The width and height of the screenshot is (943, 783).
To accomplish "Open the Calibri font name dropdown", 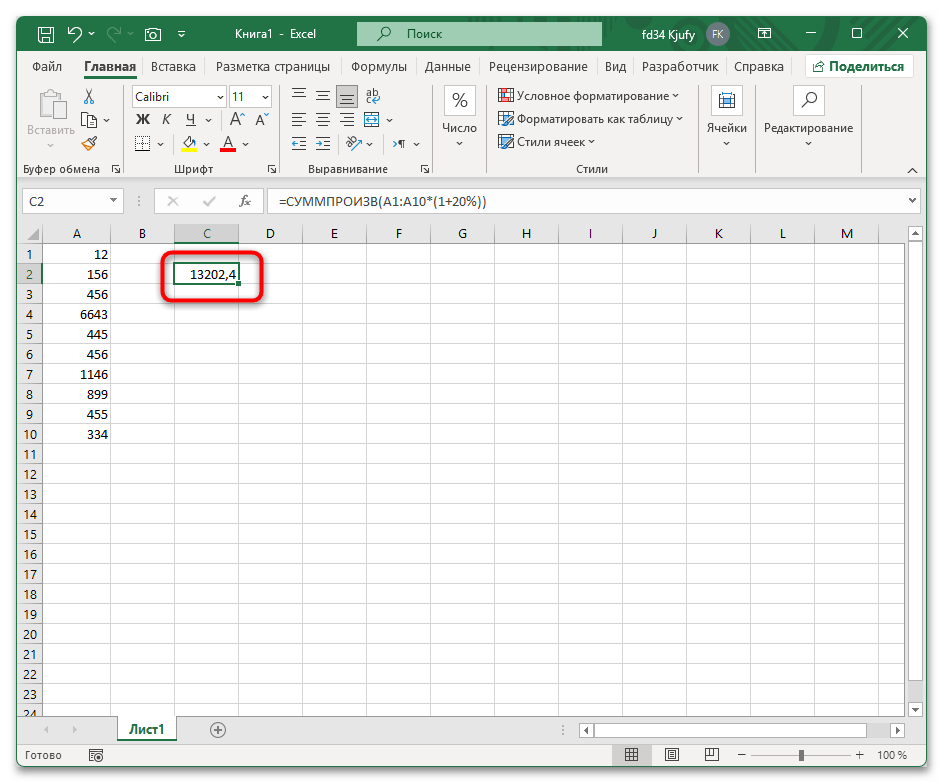I will point(220,97).
